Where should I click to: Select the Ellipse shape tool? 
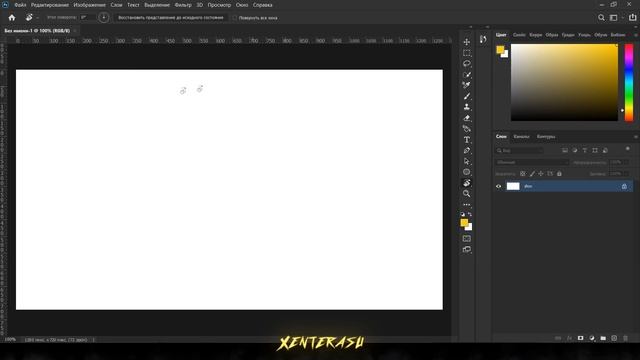point(467,172)
